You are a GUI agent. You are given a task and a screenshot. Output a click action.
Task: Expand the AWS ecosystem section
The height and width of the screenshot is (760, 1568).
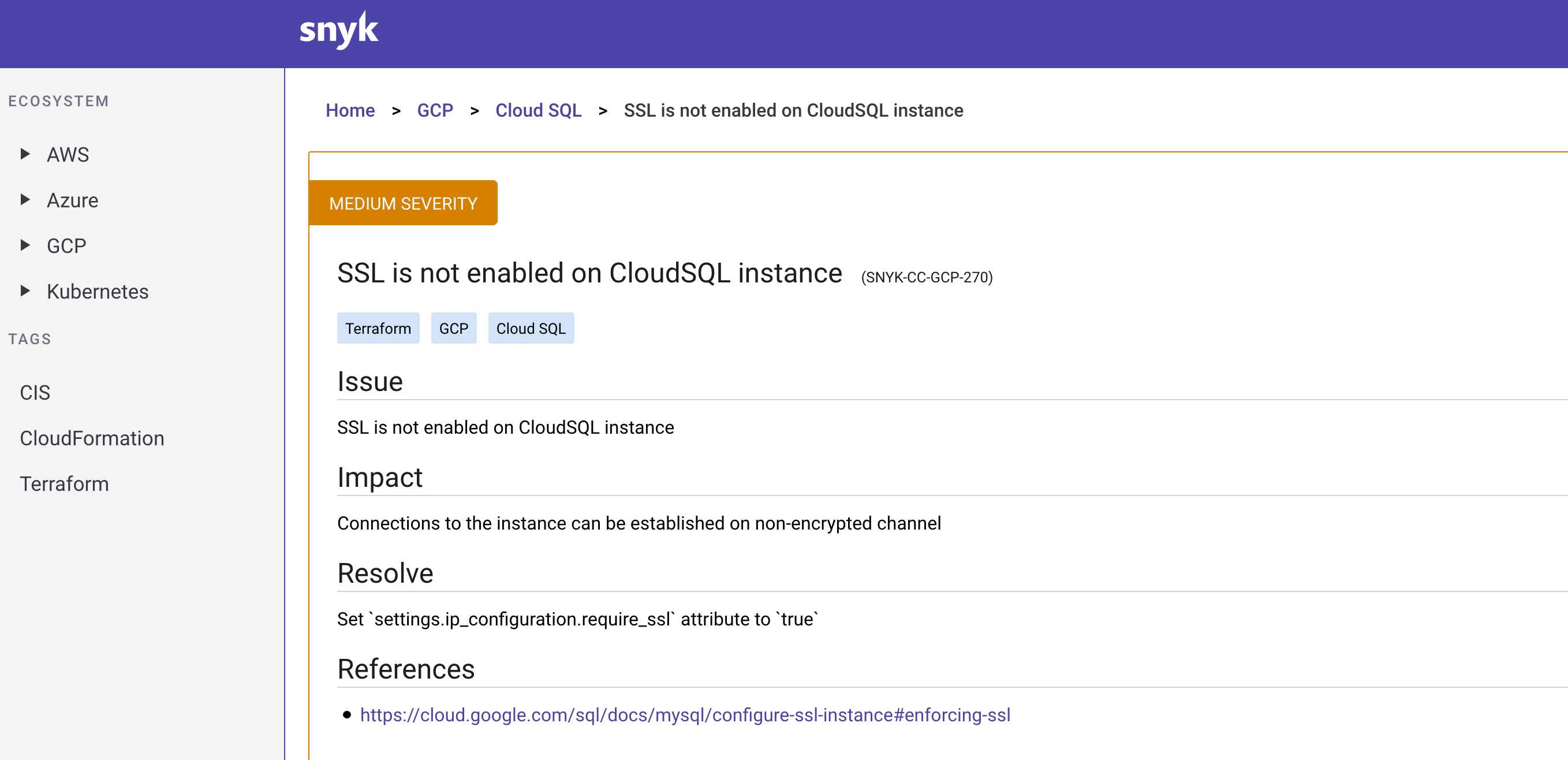pos(26,154)
